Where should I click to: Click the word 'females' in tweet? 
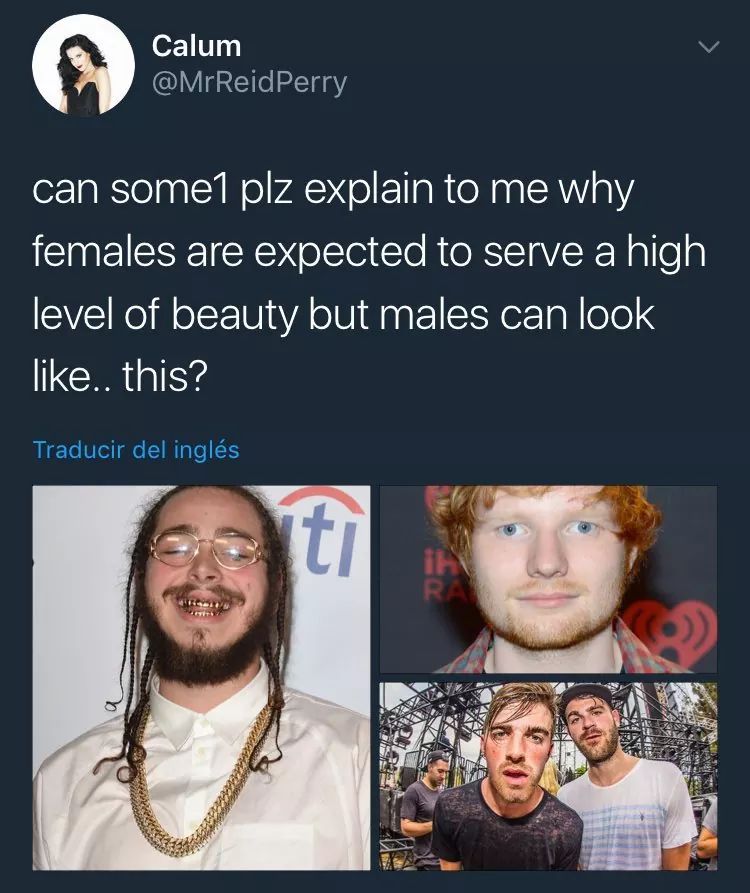click(x=104, y=252)
